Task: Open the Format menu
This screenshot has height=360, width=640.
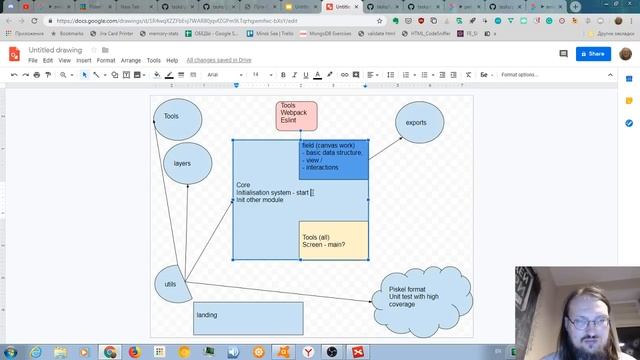Action: point(106,60)
